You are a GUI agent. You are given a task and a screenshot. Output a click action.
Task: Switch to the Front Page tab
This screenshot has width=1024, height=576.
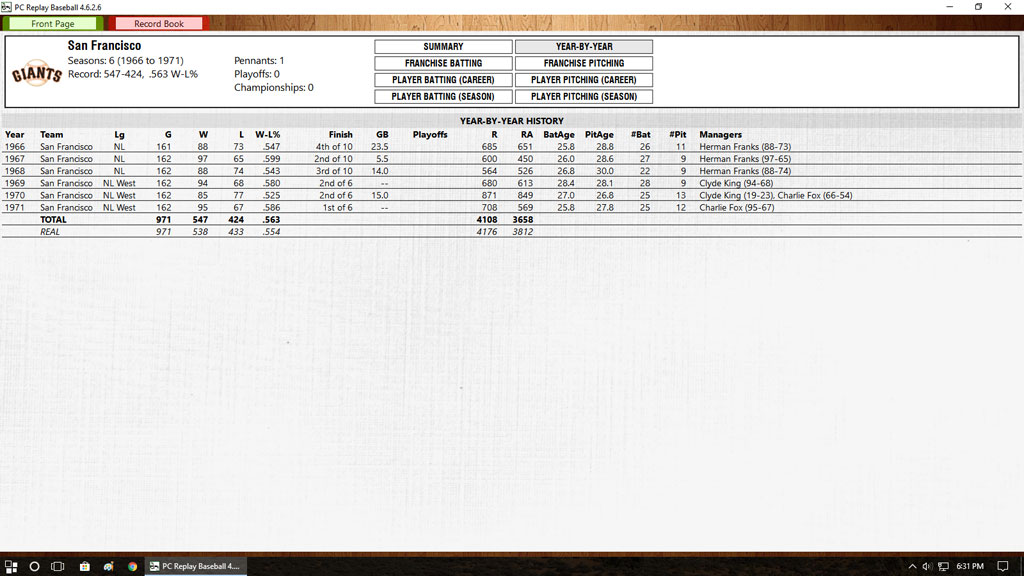pos(53,23)
